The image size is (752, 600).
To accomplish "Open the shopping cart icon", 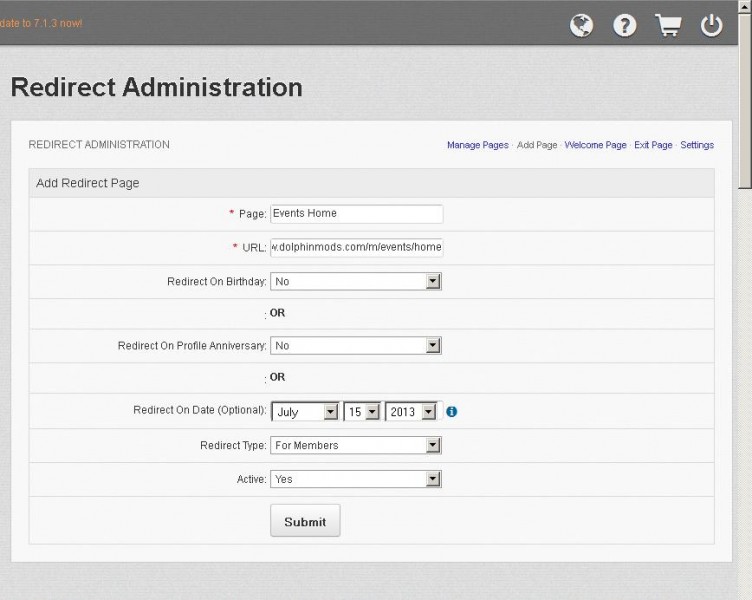I will click(x=668, y=25).
